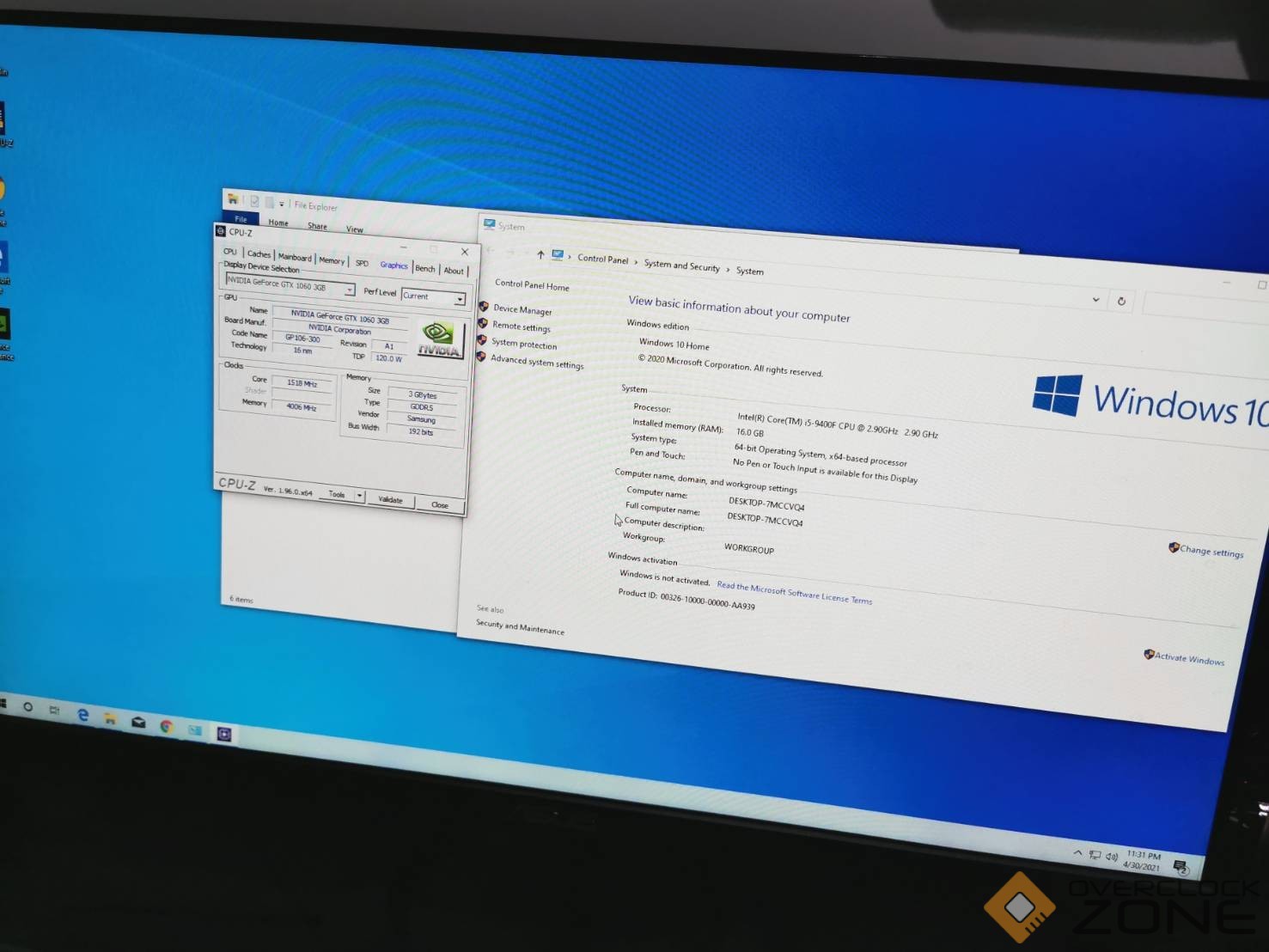
Task: Open File Explorer from the taskbar
Action: coord(110,718)
